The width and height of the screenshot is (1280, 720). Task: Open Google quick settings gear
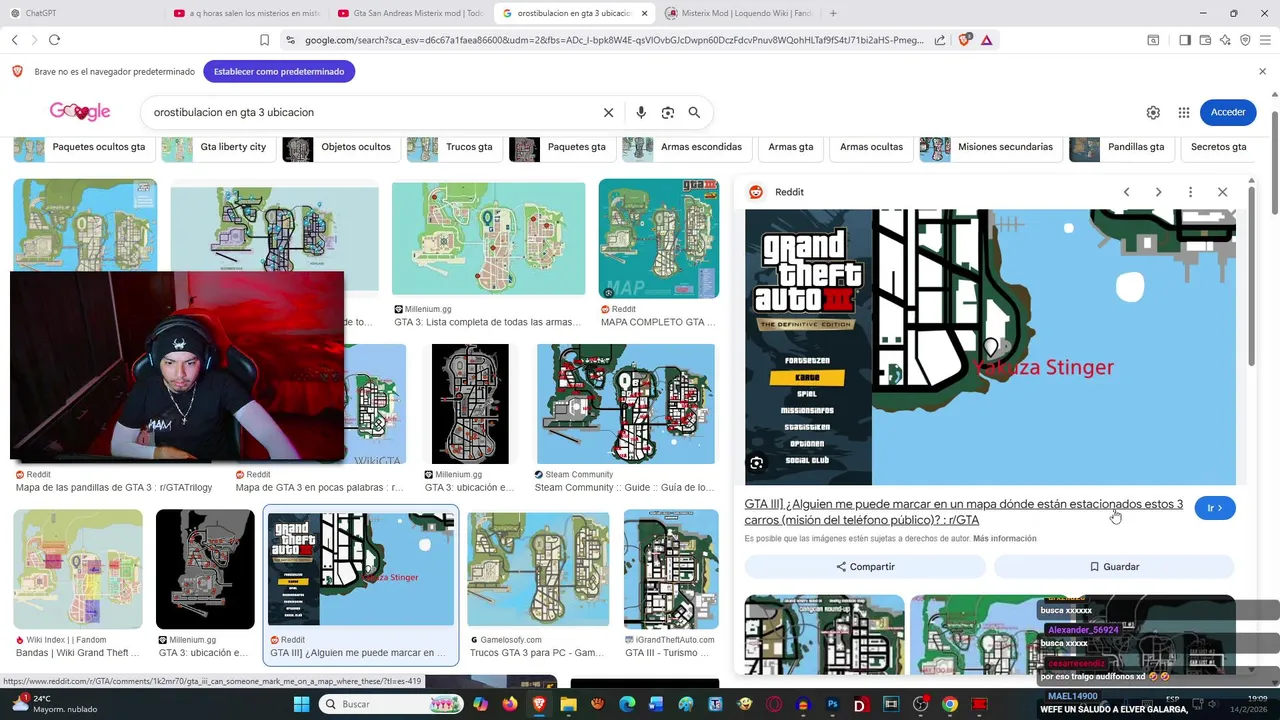pyautogui.click(x=1153, y=113)
